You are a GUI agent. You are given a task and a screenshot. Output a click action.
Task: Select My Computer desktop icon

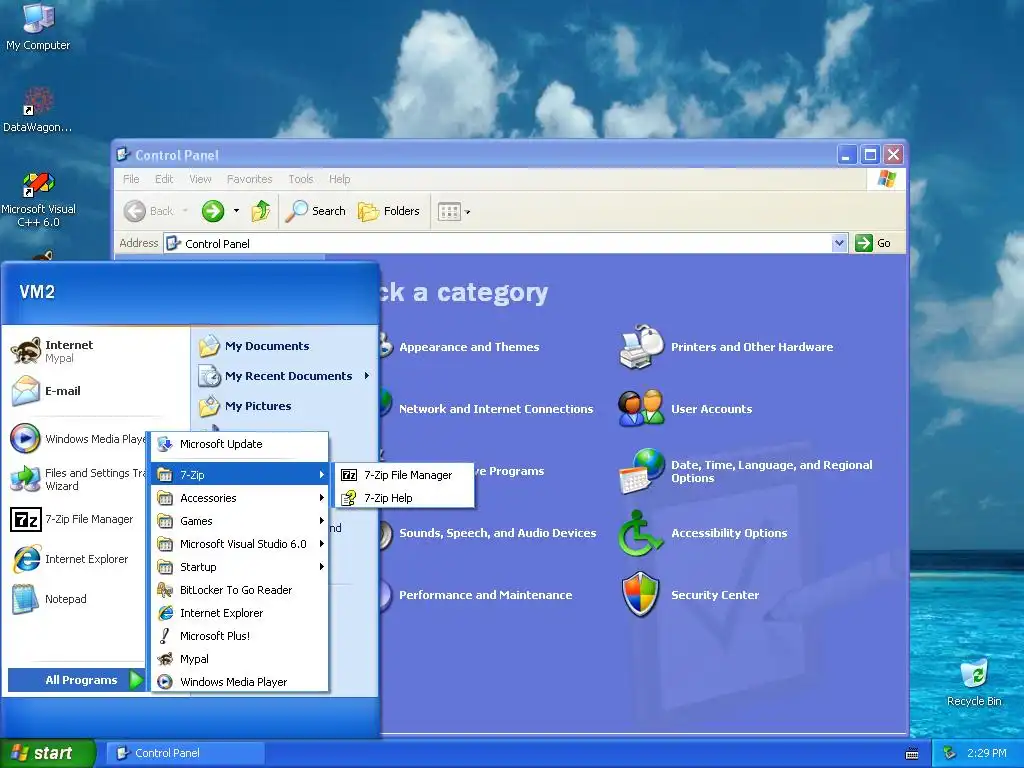click(38, 26)
